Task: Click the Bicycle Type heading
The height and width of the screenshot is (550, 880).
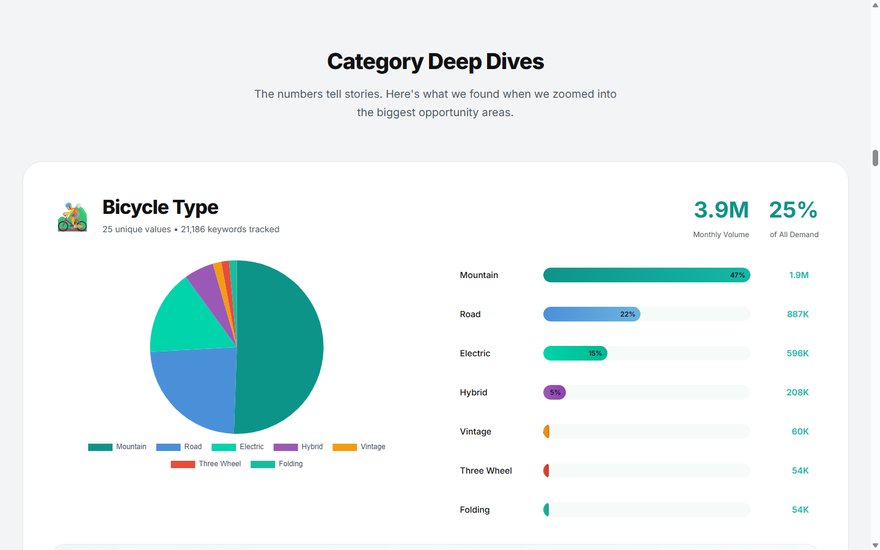Action: (160, 207)
